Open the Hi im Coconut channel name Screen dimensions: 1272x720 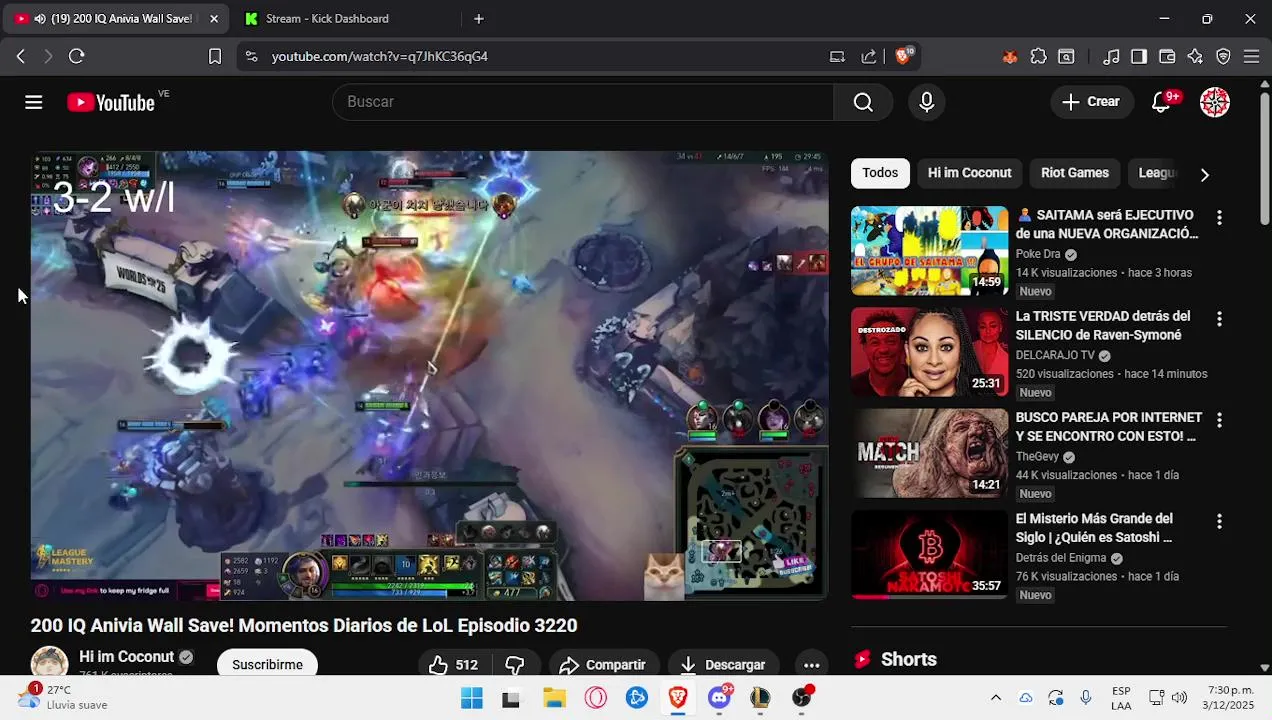tap(127, 657)
